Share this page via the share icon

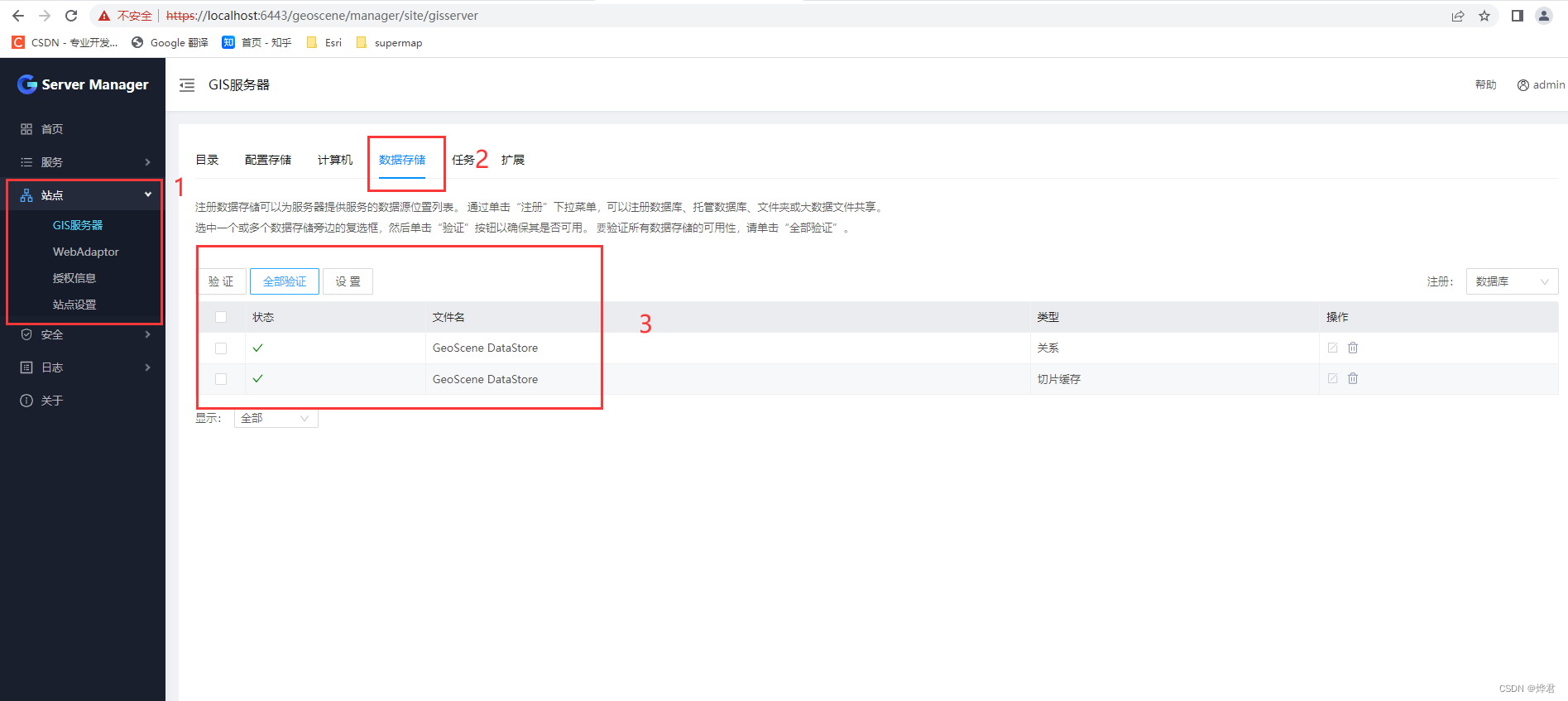[1458, 16]
